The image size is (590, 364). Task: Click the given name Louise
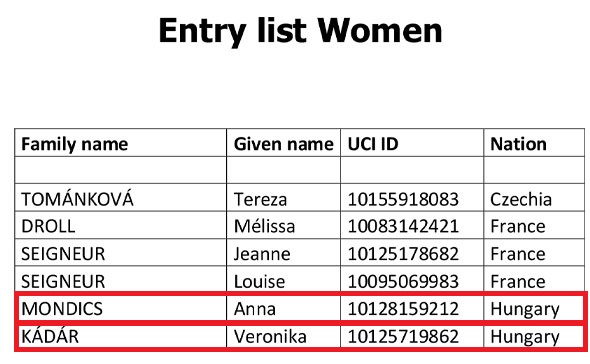pyautogui.click(x=259, y=282)
